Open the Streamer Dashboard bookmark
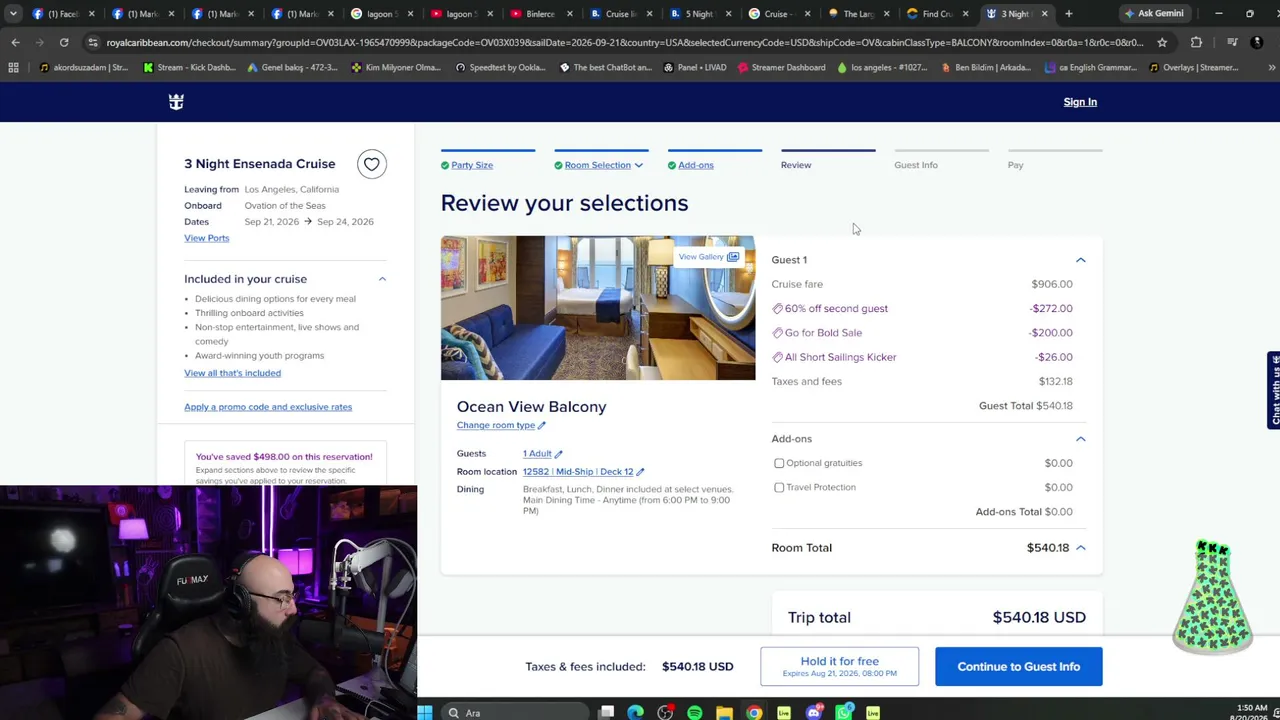 781,67
